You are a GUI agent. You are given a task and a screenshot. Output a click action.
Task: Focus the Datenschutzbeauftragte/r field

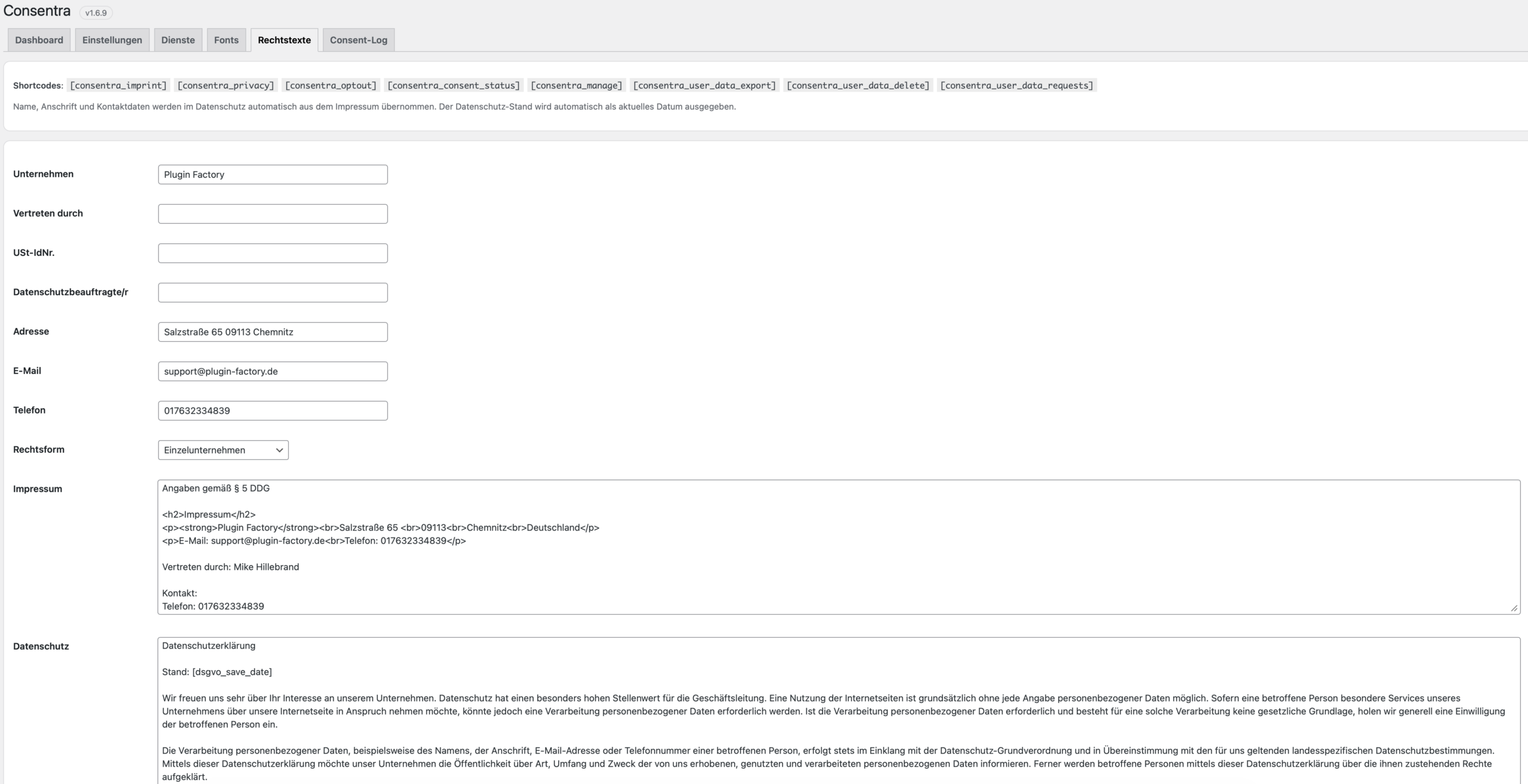tap(273, 293)
